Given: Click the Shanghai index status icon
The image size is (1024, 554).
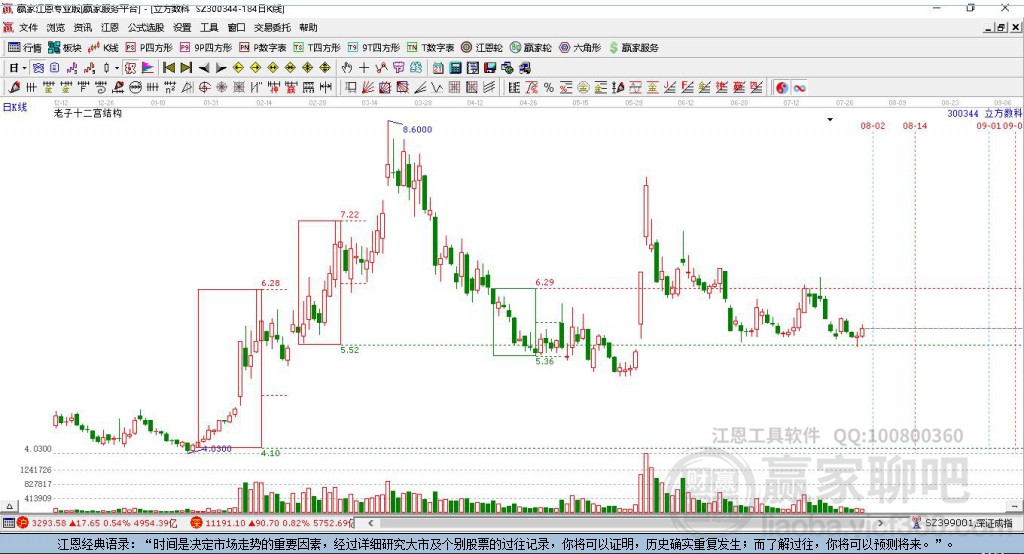Looking at the screenshot, I should tap(23, 523).
